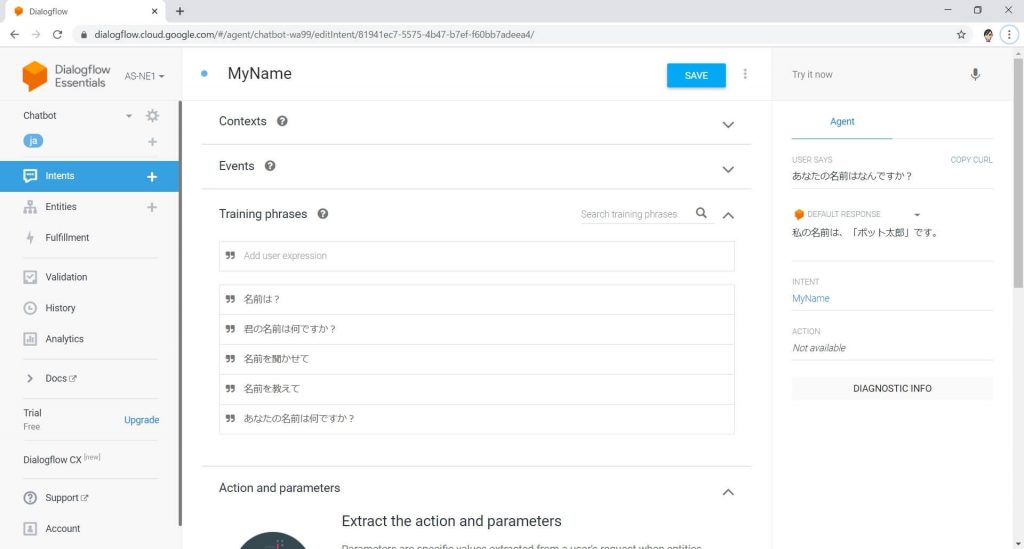Open Training phrases help icon

pos(323,213)
